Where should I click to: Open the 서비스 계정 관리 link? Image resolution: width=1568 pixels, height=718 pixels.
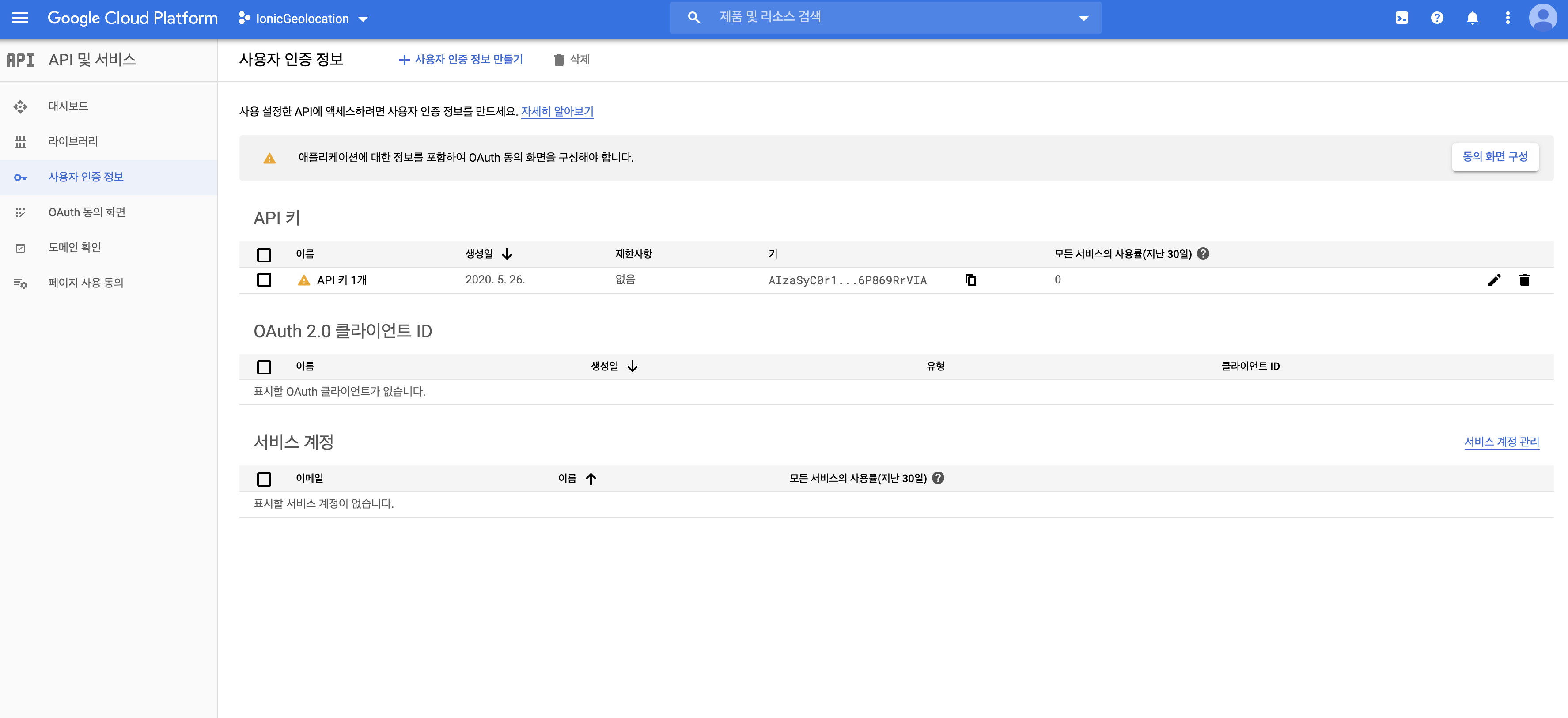coord(1501,442)
